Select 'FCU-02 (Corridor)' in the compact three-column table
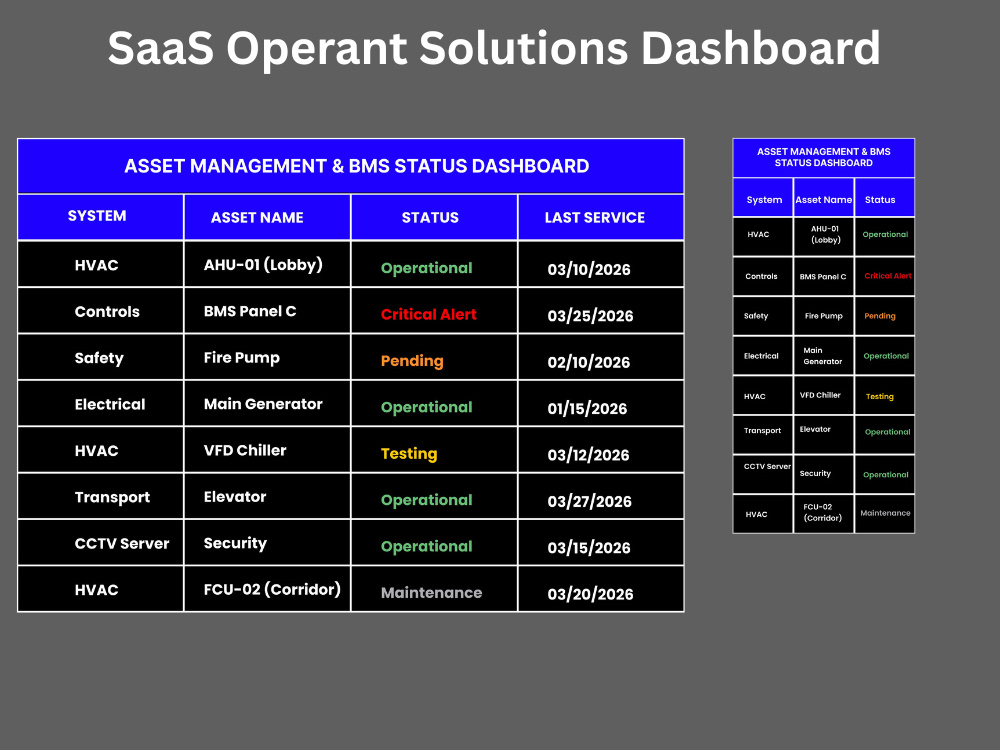 click(822, 512)
